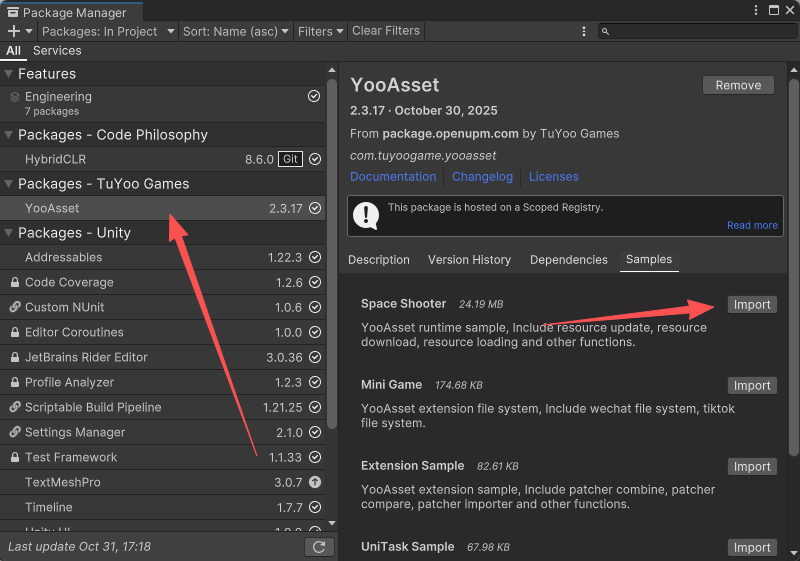Click the lock icon beside Test Framework

click(15, 457)
